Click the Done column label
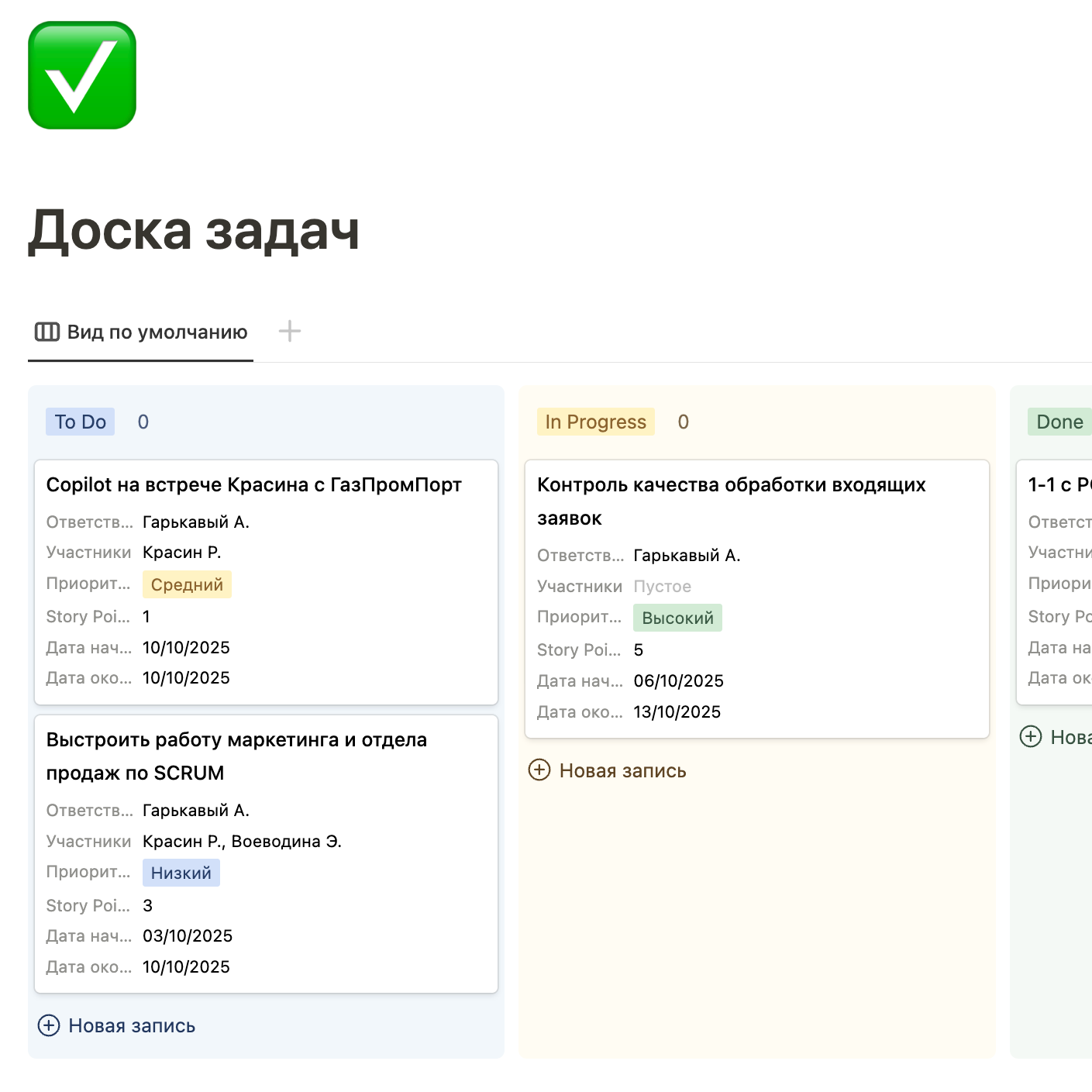 pyautogui.click(x=1059, y=422)
